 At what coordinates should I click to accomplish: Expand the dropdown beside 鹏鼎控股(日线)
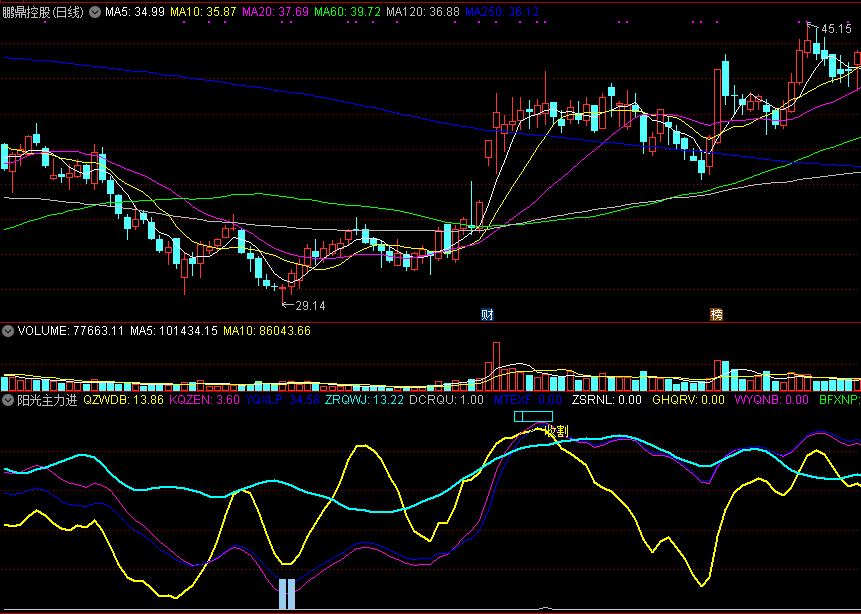click(95, 12)
